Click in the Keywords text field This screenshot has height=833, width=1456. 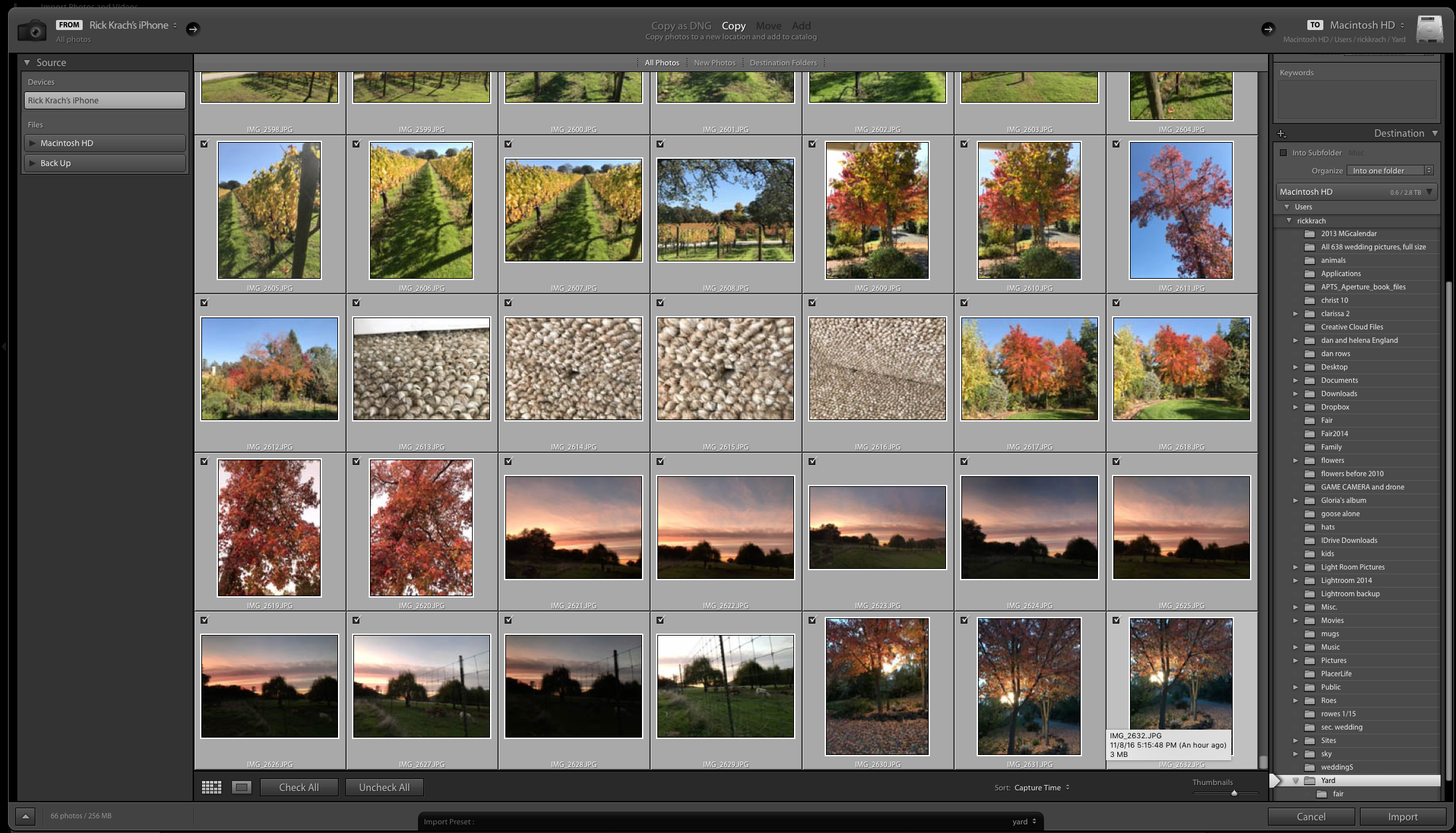[x=1357, y=100]
